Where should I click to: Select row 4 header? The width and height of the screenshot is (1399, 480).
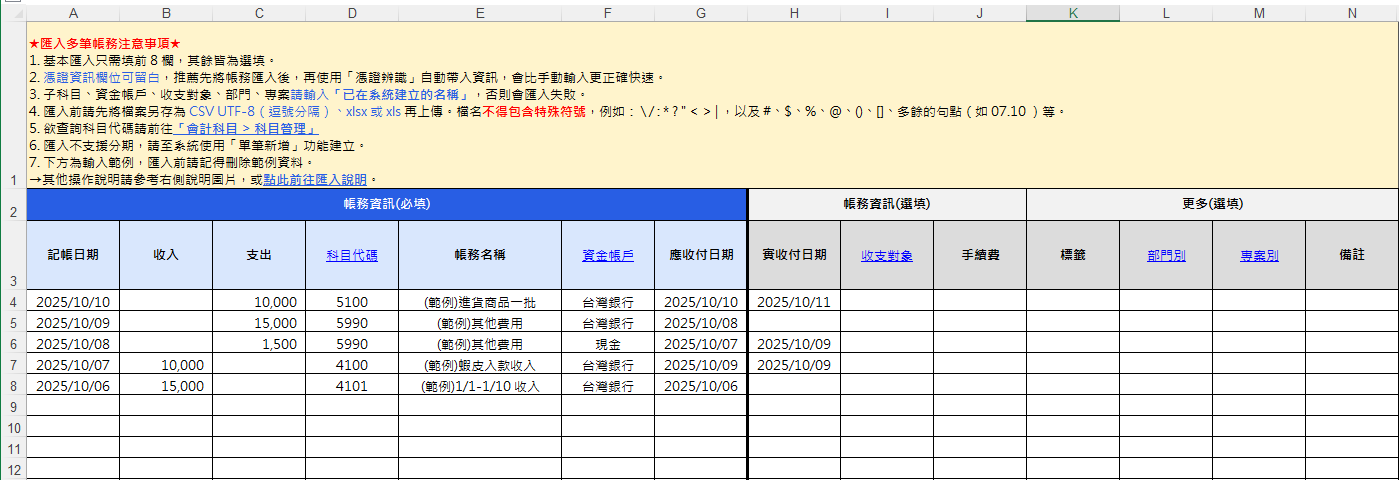point(13,302)
